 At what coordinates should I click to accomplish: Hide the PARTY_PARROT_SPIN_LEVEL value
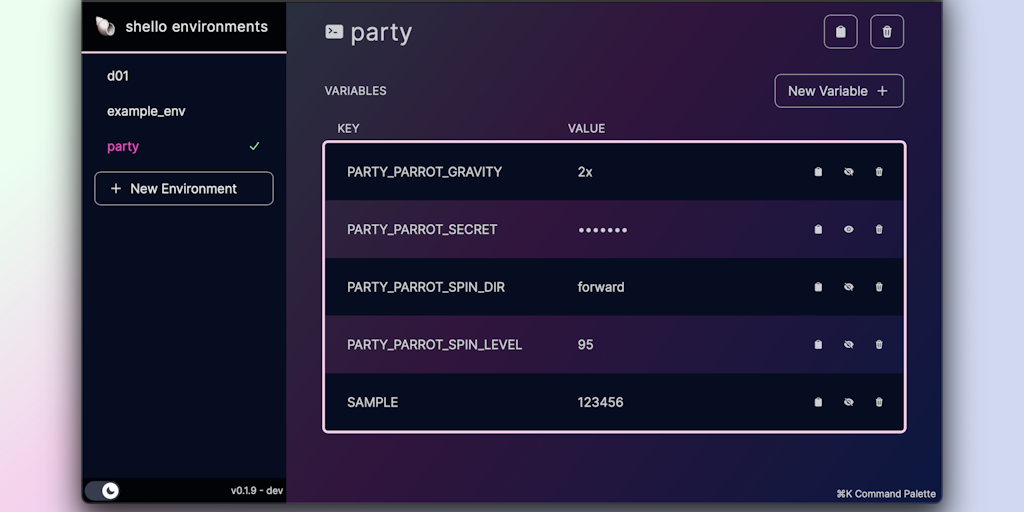click(x=848, y=345)
